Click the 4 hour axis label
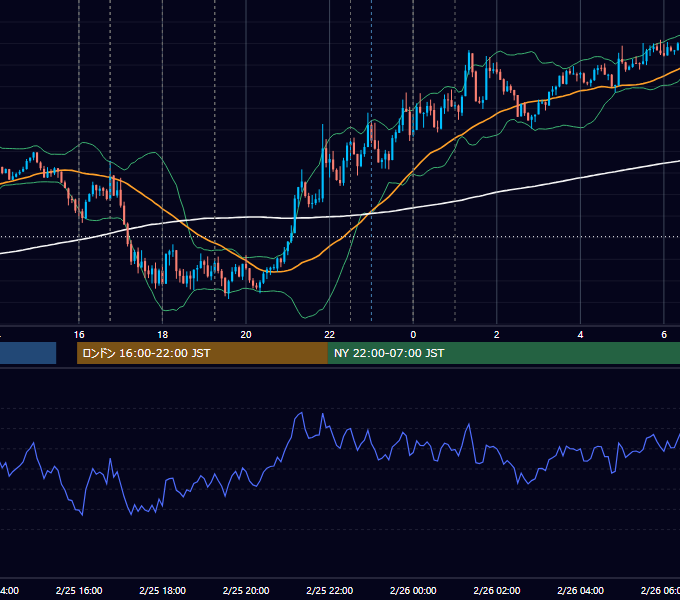The image size is (680, 600). point(580,335)
